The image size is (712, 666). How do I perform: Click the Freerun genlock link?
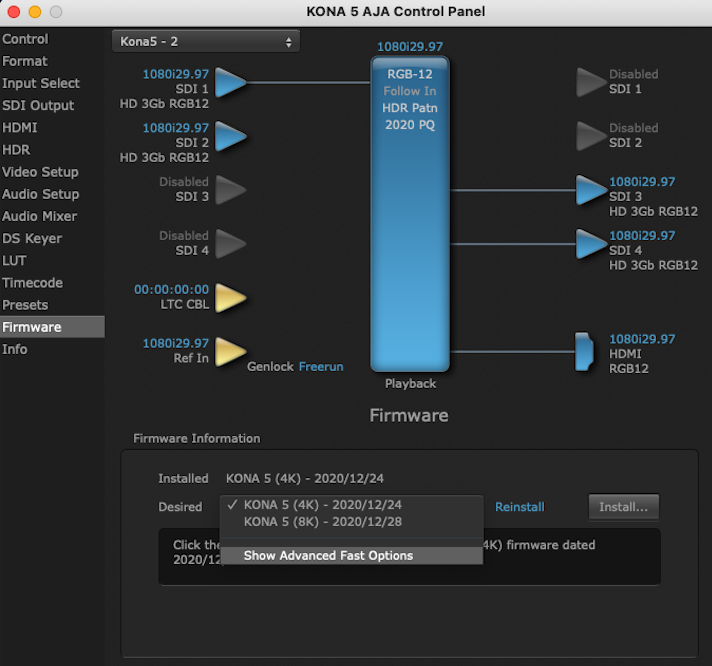click(x=321, y=367)
